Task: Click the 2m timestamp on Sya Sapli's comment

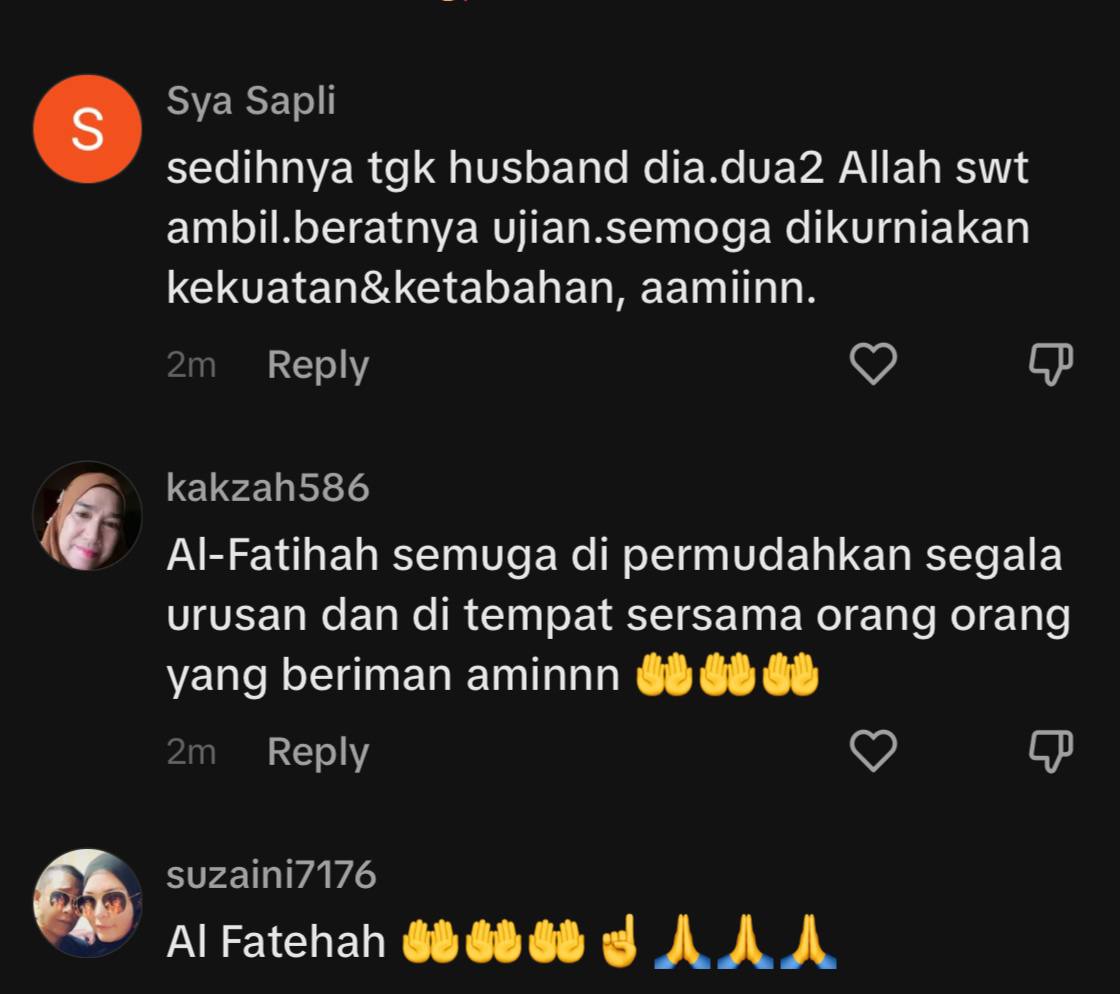Action: click(x=191, y=365)
